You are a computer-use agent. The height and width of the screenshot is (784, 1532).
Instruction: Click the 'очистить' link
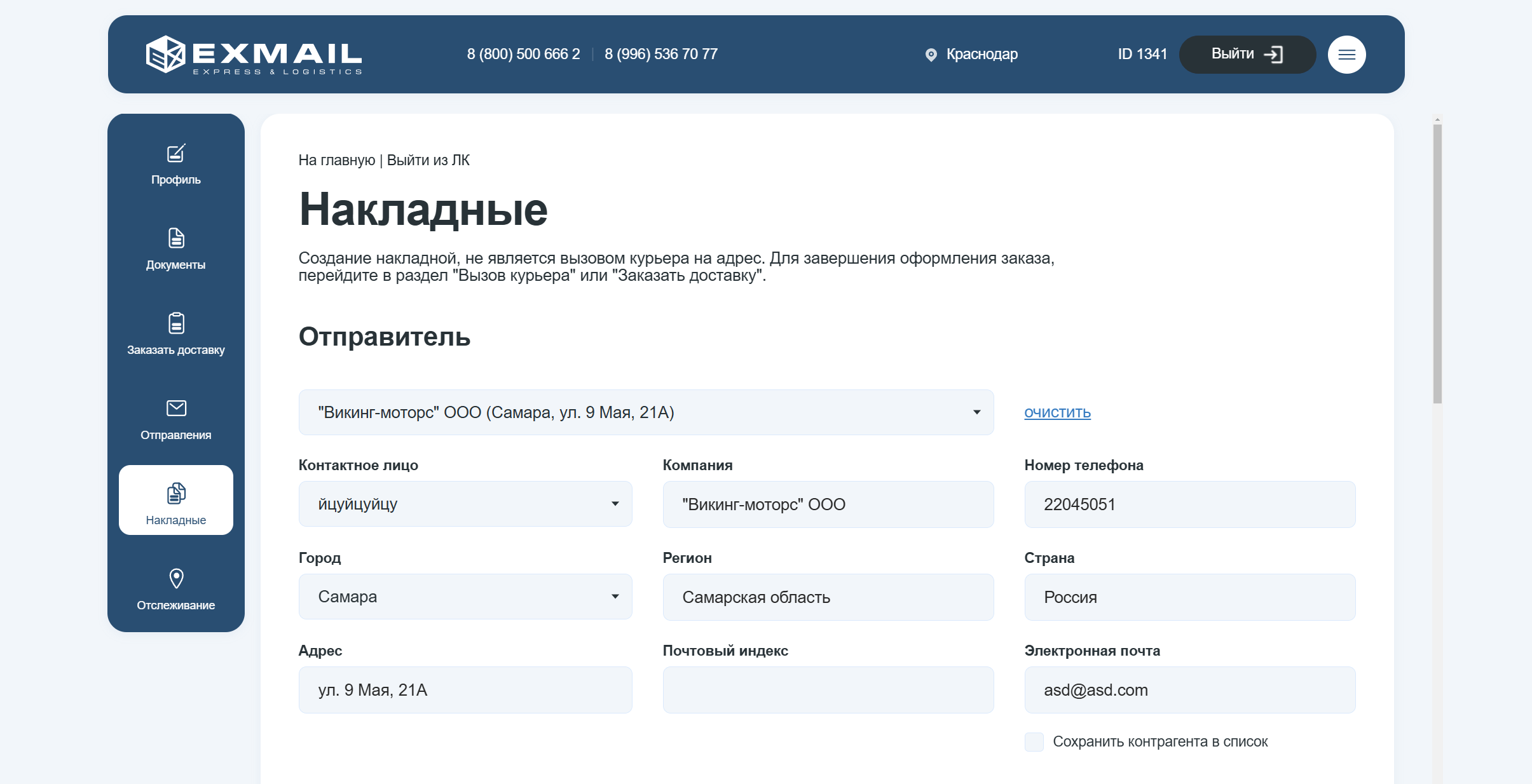click(x=1057, y=412)
